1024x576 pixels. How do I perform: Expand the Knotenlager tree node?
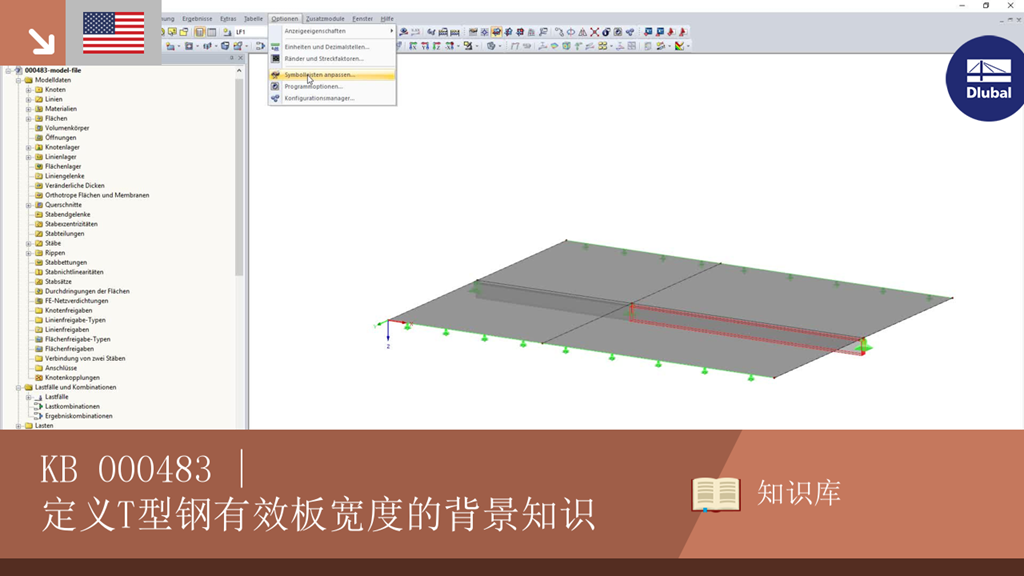[x=29, y=148]
